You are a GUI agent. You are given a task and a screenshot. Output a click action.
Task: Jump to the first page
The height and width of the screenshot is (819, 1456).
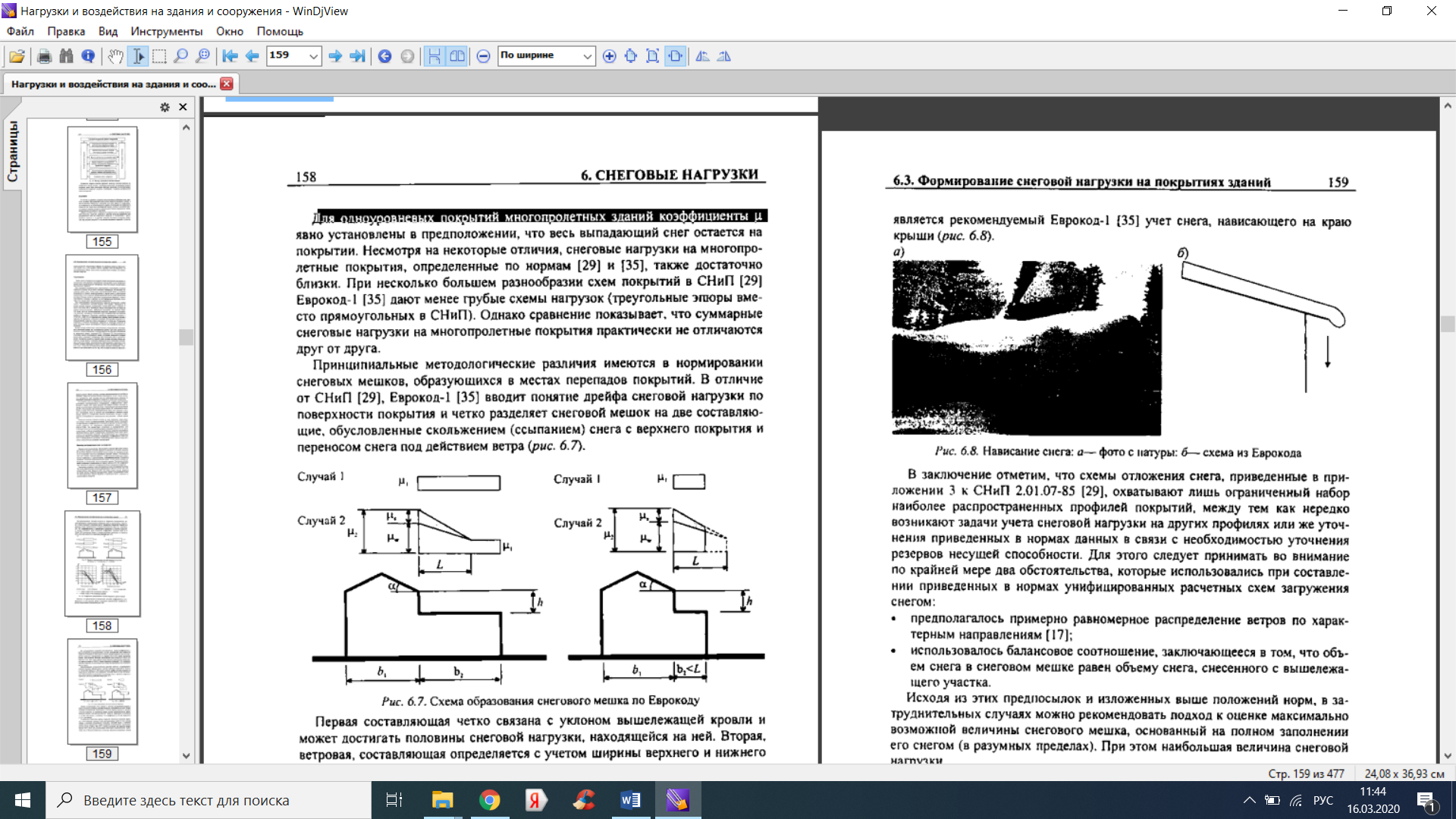click(x=230, y=56)
